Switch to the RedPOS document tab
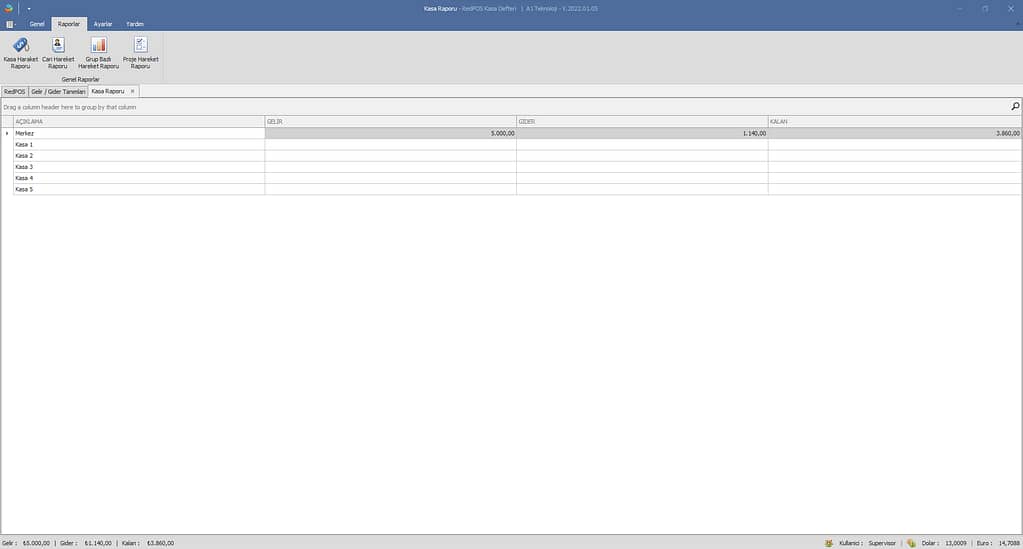Viewport: 1023px width, 549px height. 14,91
